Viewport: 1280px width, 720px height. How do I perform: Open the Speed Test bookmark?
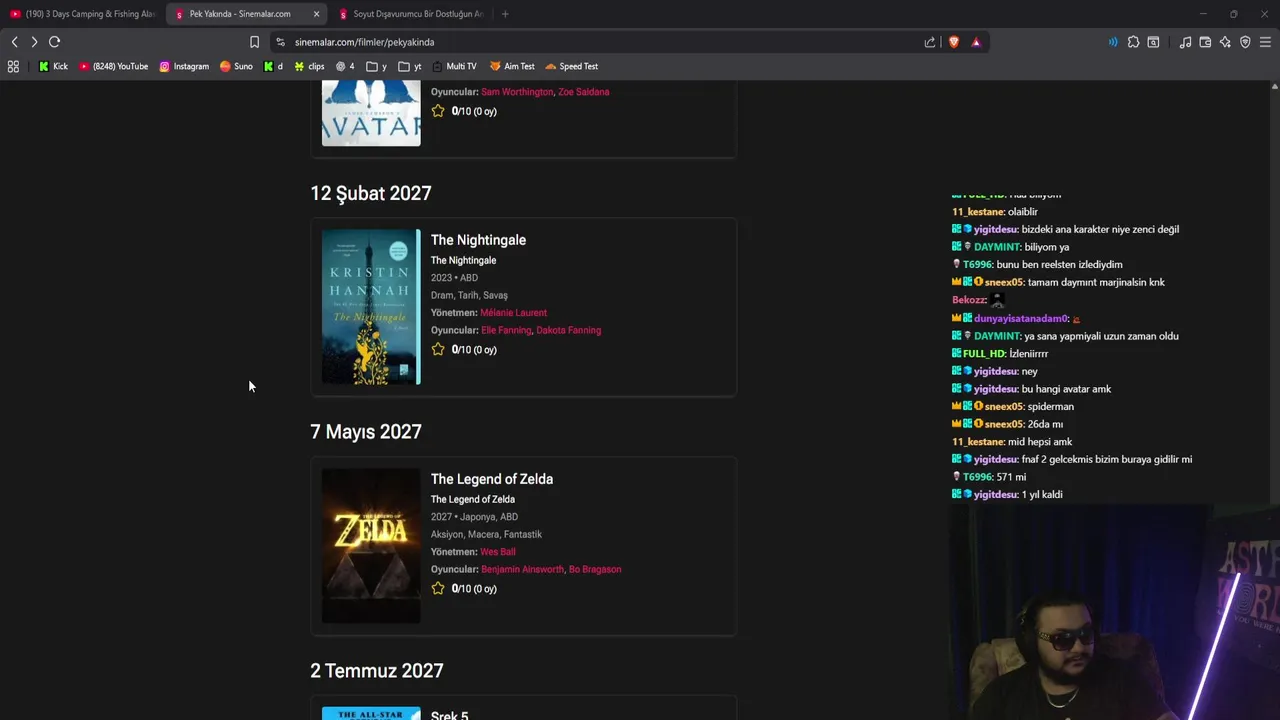[x=571, y=66]
